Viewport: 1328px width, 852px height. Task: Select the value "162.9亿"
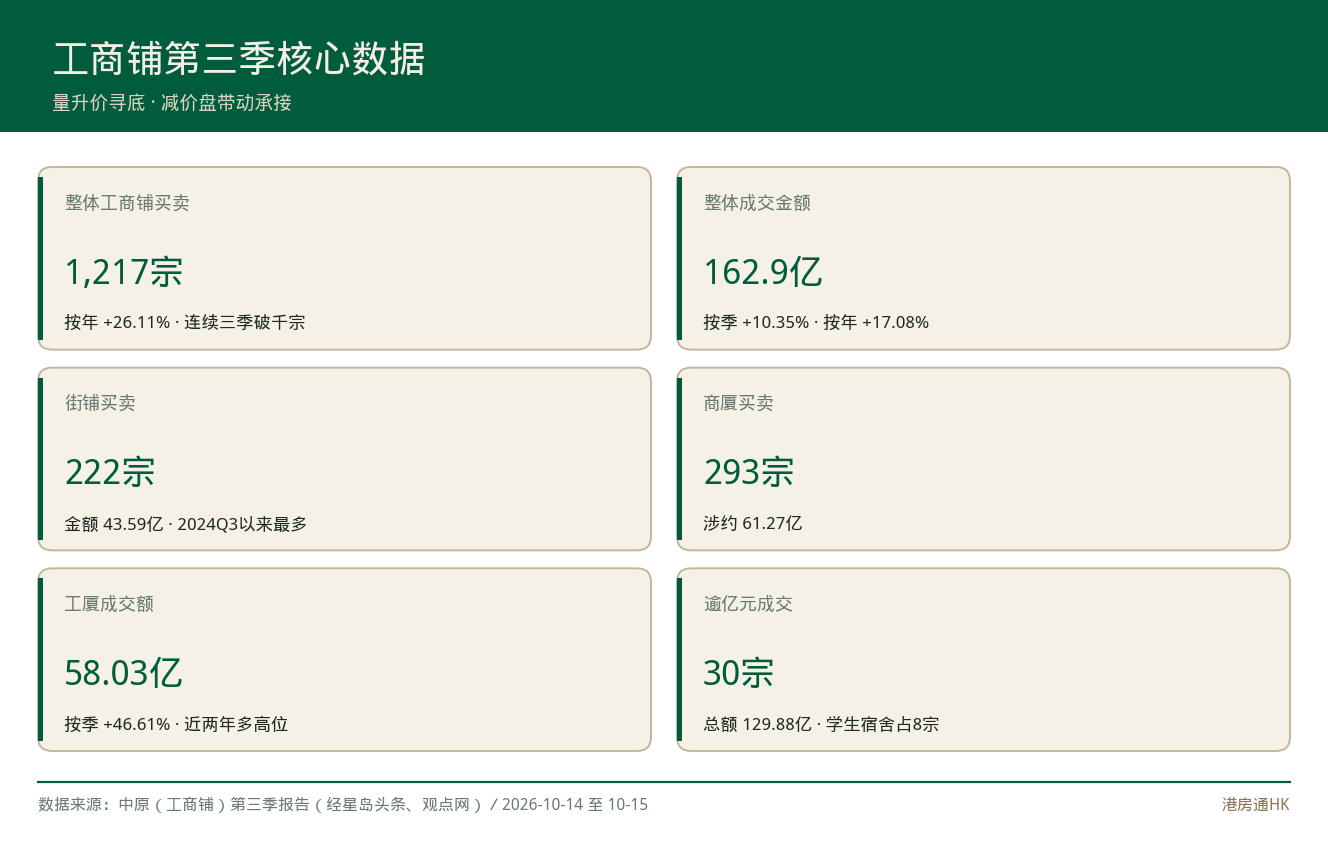click(x=763, y=272)
